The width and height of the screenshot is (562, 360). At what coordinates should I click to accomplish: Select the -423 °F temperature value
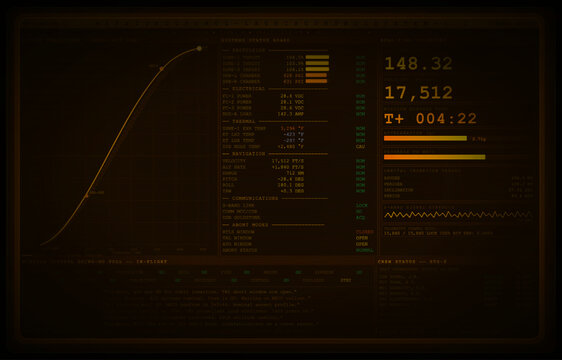(293, 134)
